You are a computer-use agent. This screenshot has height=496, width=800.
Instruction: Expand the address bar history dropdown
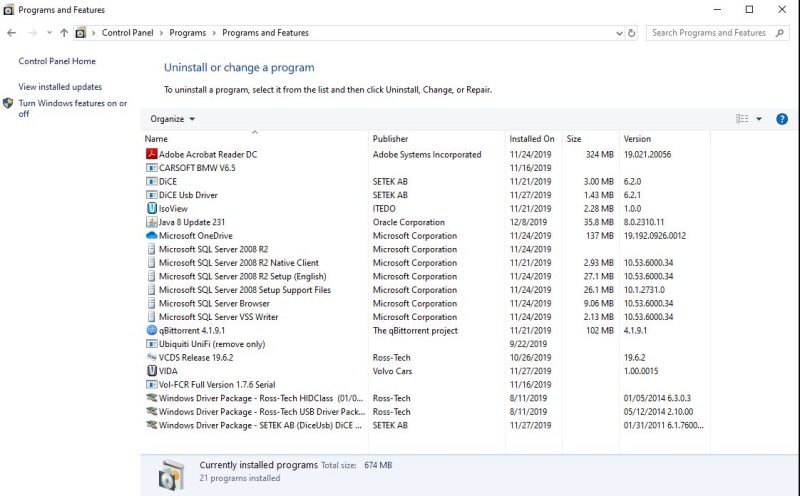(x=619, y=33)
